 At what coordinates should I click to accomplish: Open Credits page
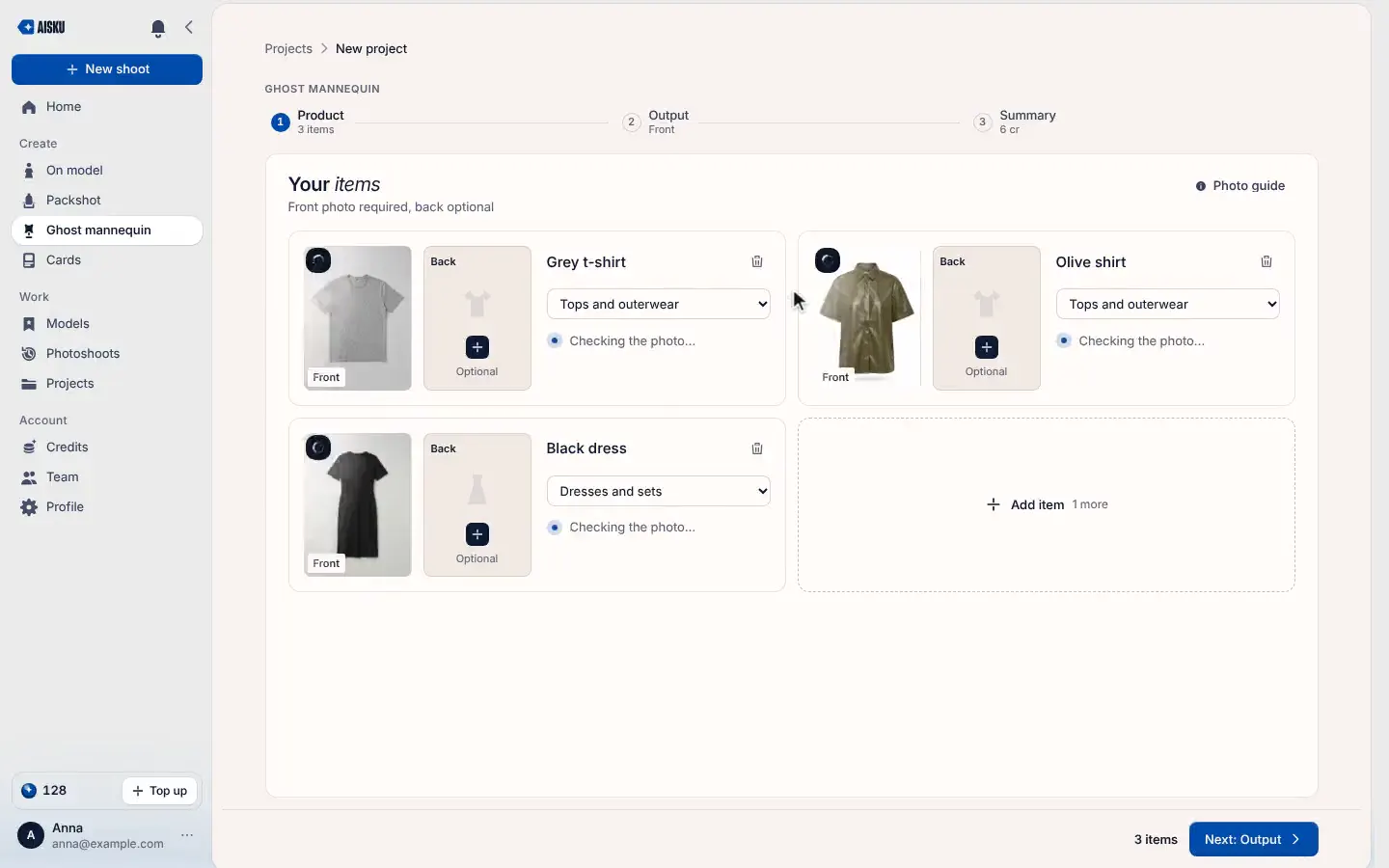point(107,448)
